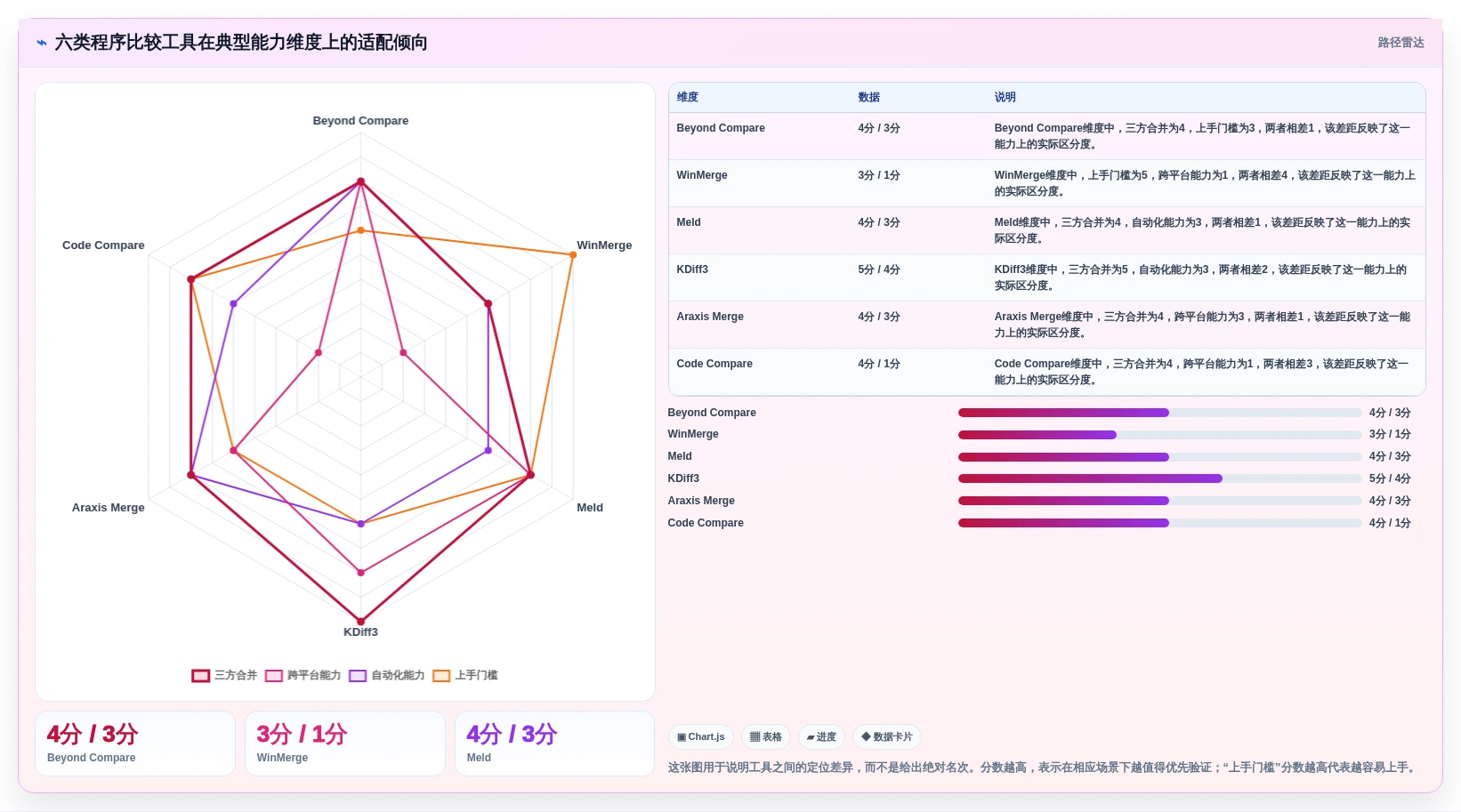The height and width of the screenshot is (812, 1461).
Task: Click the Code Compare axis label on radar
Action: pyautogui.click(x=103, y=245)
